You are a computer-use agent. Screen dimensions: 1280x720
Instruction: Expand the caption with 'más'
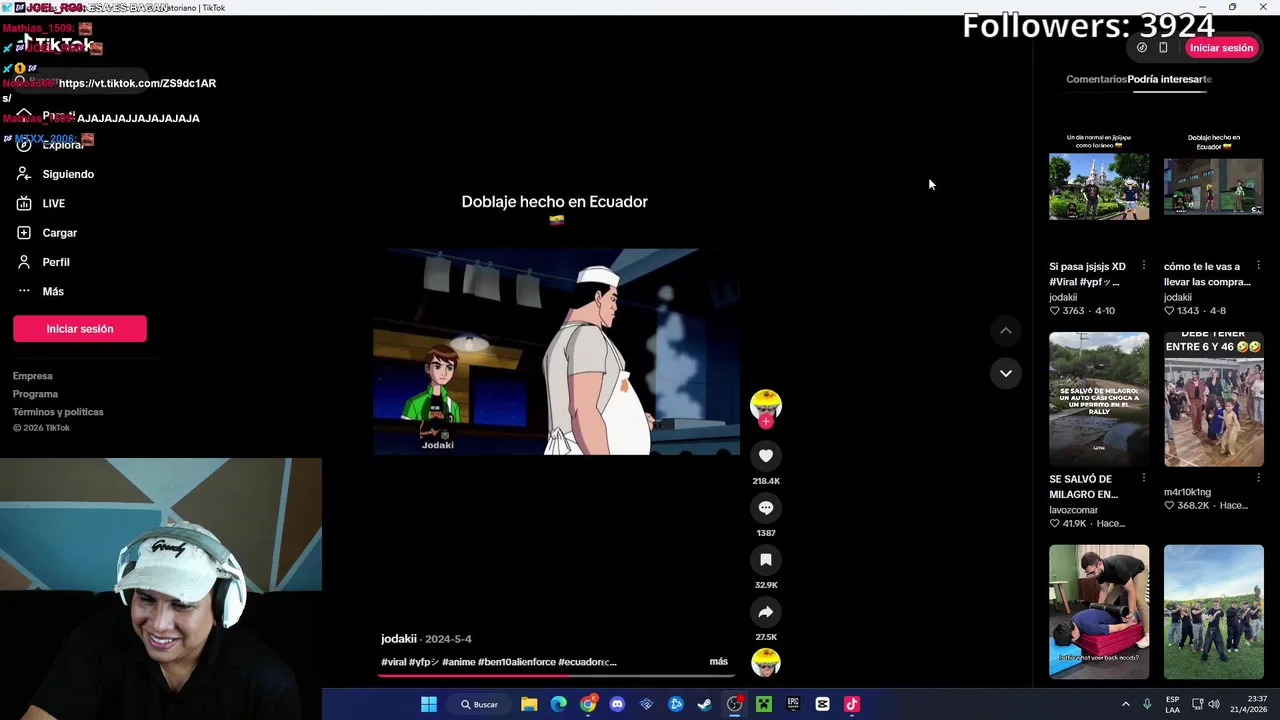pos(718,662)
